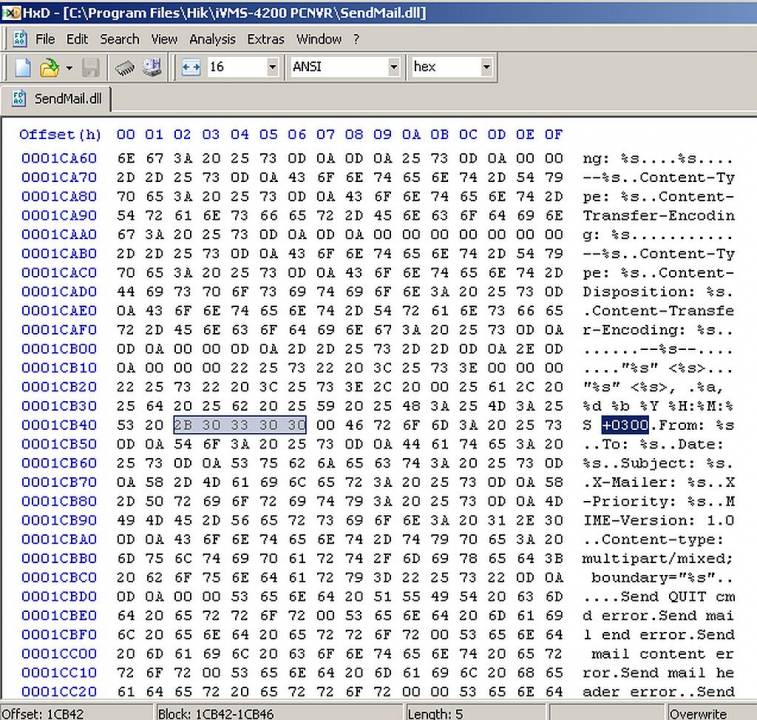Click the HxD title bar application icon
This screenshot has width=757, height=720.
(x=11, y=13)
